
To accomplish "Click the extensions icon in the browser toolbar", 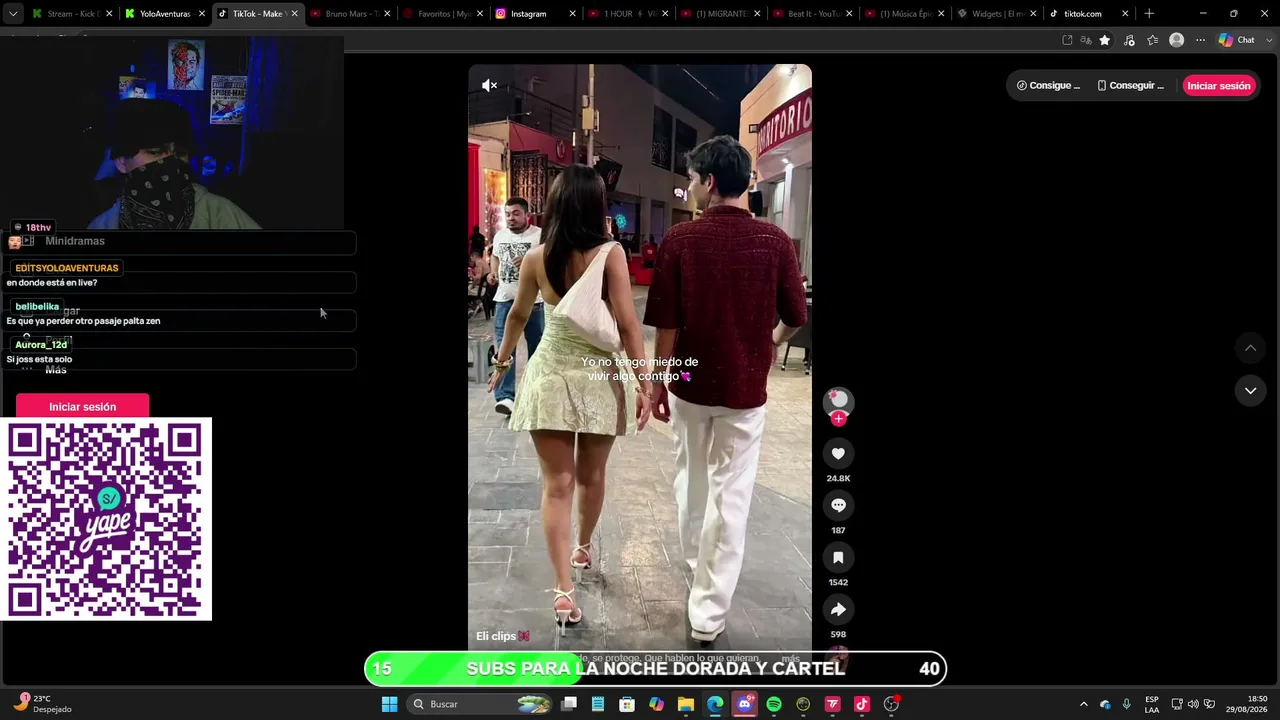I will [x=1129, y=40].
